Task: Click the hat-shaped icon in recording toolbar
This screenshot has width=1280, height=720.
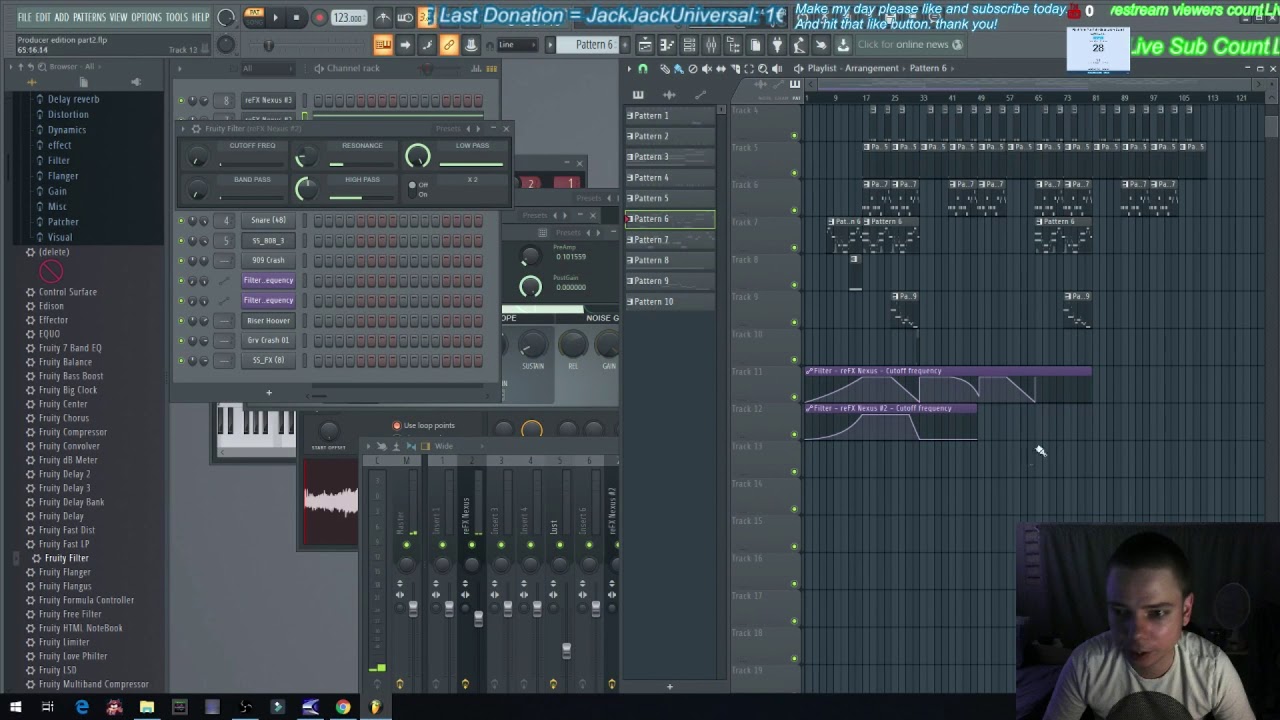Action: pos(471,45)
